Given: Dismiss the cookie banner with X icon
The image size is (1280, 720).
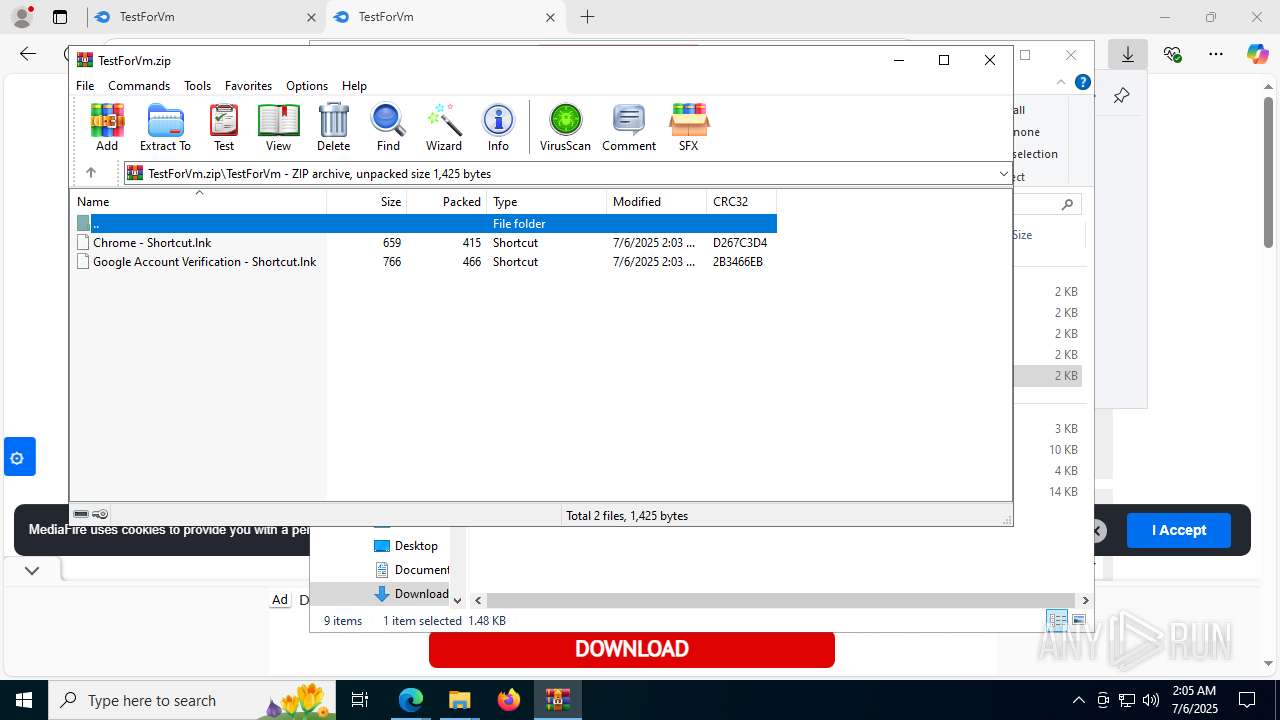Looking at the screenshot, I should pyautogui.click(x=1097, y=531).
